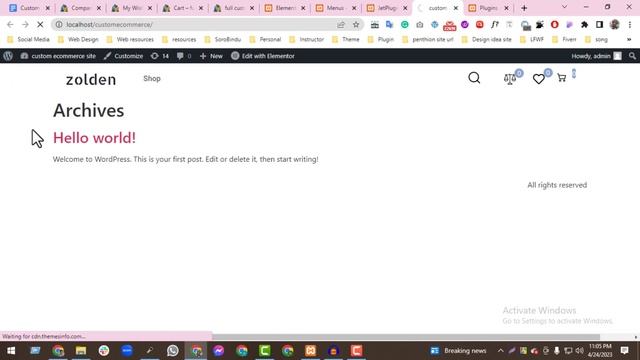Open Messenger from the taskbar
The image size is (640, 360).
click(x=219, y=351)
